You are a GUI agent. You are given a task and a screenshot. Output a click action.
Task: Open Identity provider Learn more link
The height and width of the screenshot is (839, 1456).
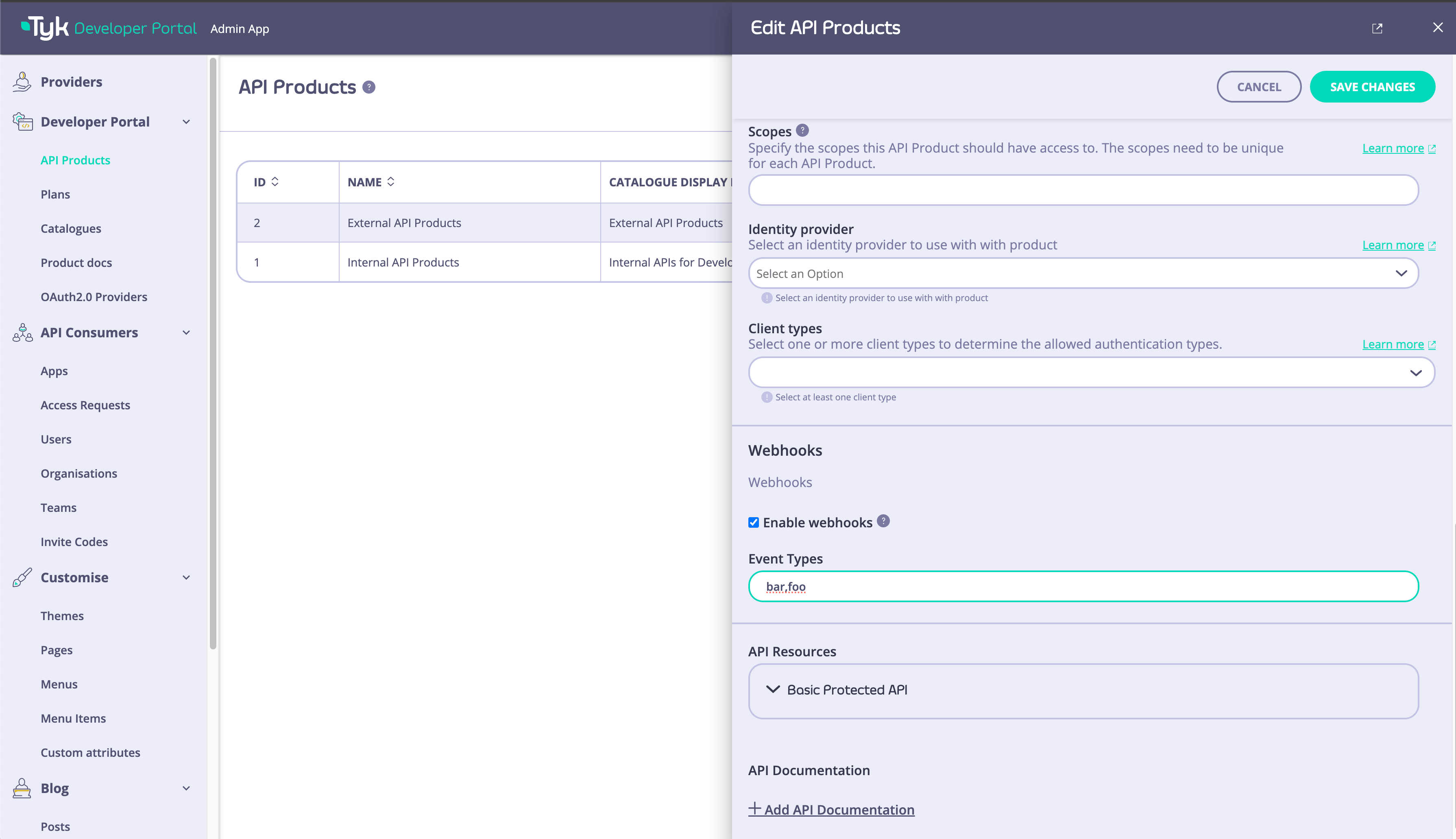(1393, 245)
